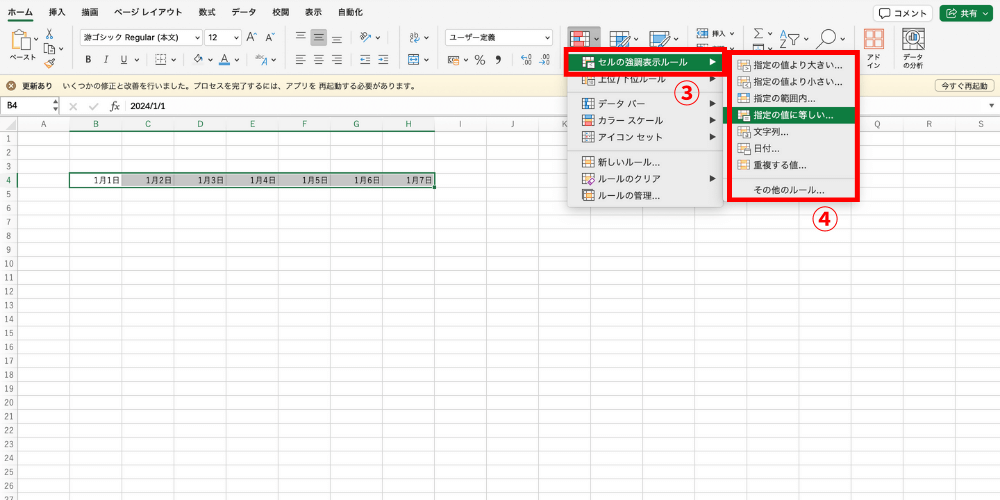This screenshot has width=1000, height=500.
Task: Click the Copy icon
Action: (50, 48)
